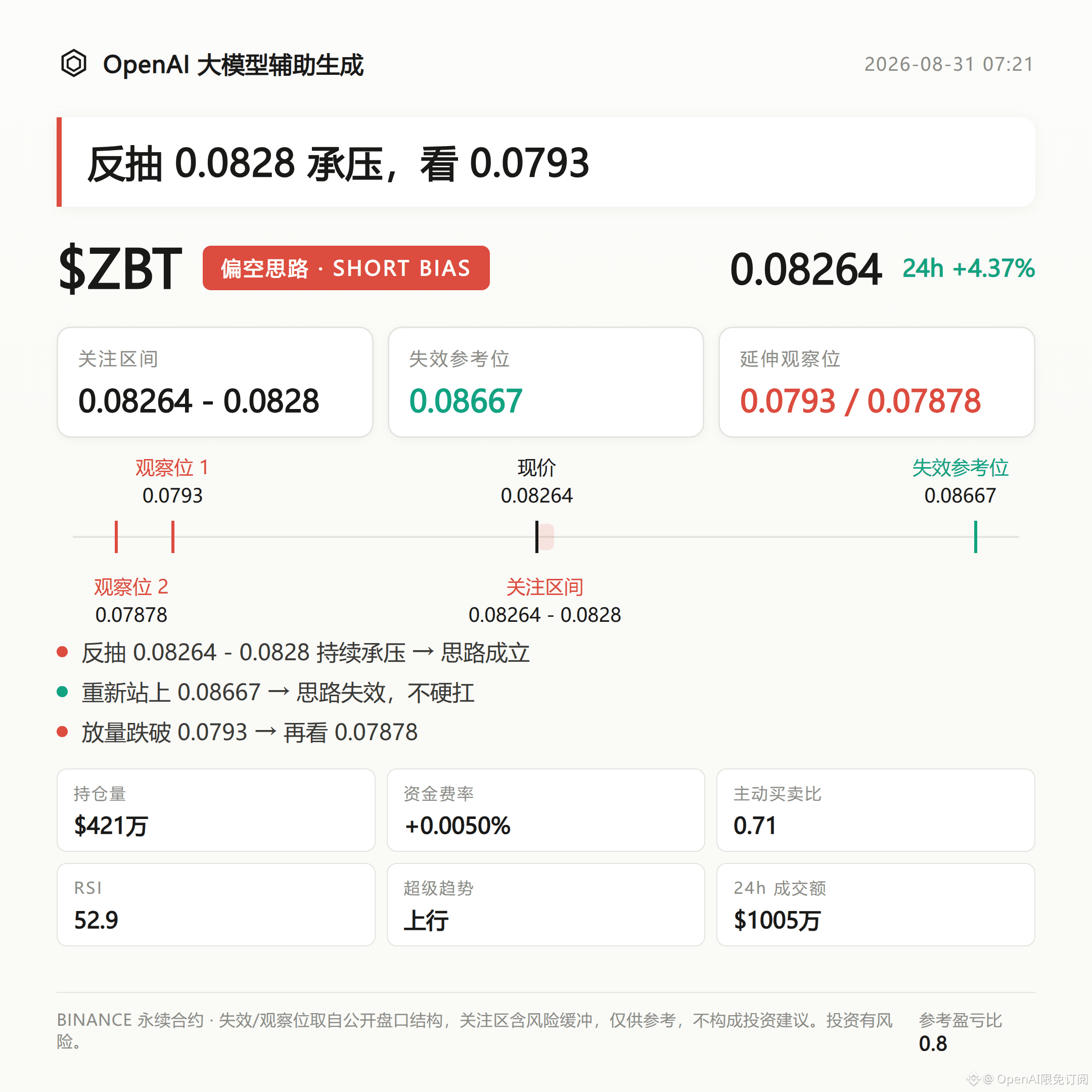Viewport: 1092px width, 1092px height.
Task: Open the 失效参考位 card showing green 0.08667
Action: [546, 382]
